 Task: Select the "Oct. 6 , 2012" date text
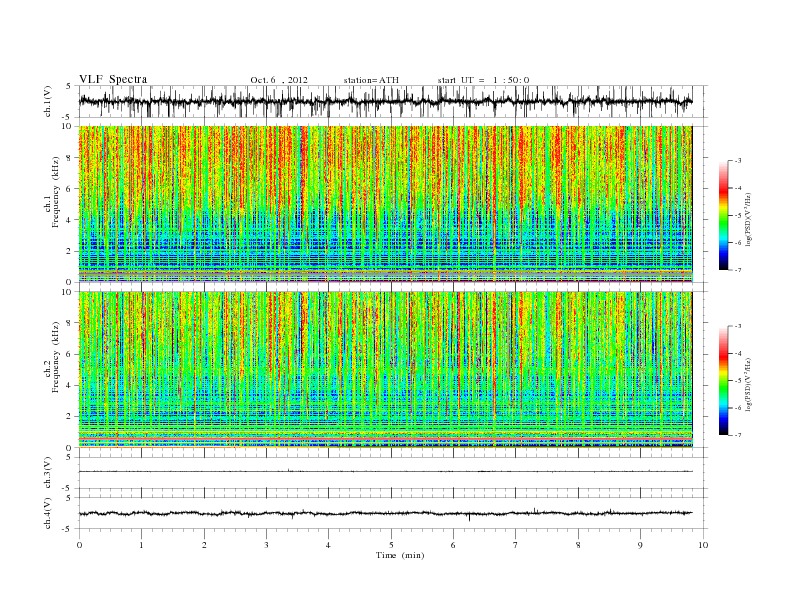[x=279, y=80]
